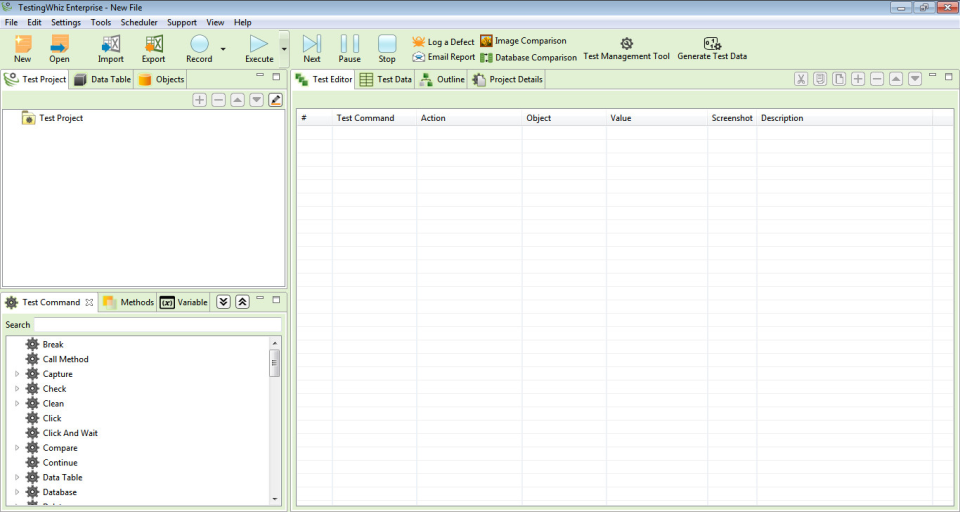Click the Test Command Search field
The height and width of the screenshot is (512, 960).
158,325
